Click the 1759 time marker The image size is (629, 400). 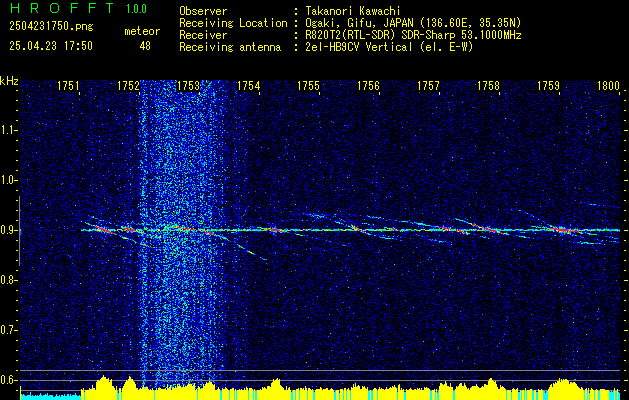point(548,85)
